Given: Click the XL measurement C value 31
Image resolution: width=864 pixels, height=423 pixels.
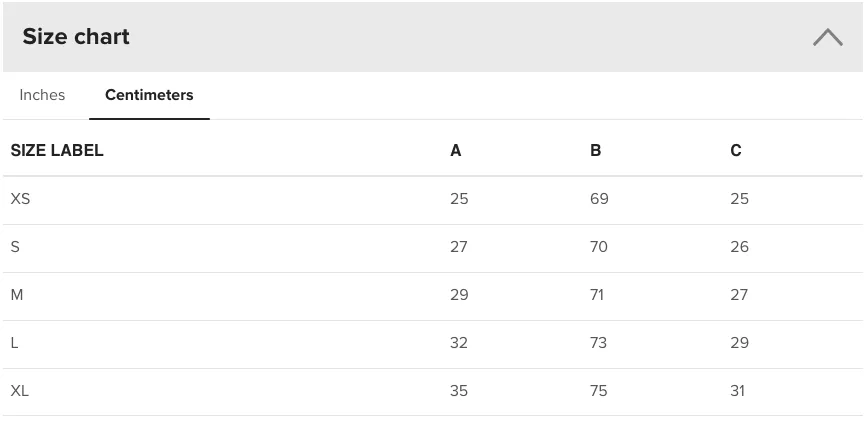Looking at the screenshot, I should (737, 391).
